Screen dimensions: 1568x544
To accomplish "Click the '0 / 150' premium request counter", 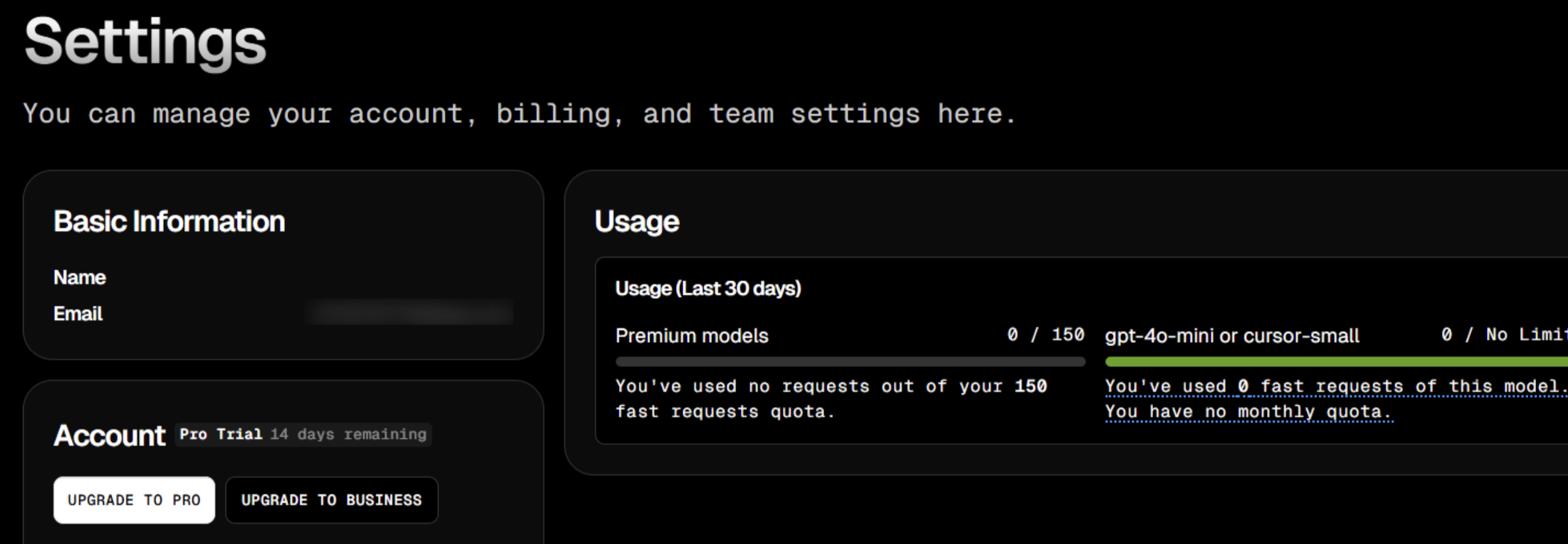I will 1045,335.
